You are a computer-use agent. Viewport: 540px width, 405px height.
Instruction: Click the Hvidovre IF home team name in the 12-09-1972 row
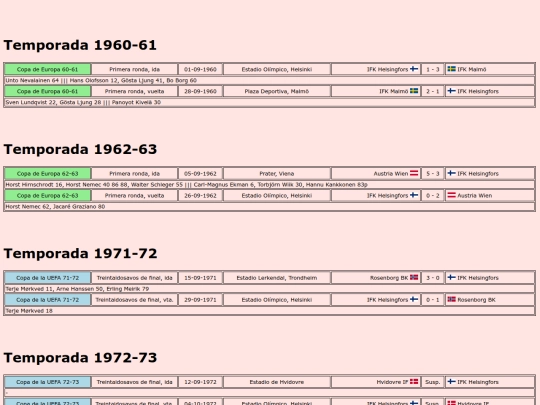coord(392,382)
